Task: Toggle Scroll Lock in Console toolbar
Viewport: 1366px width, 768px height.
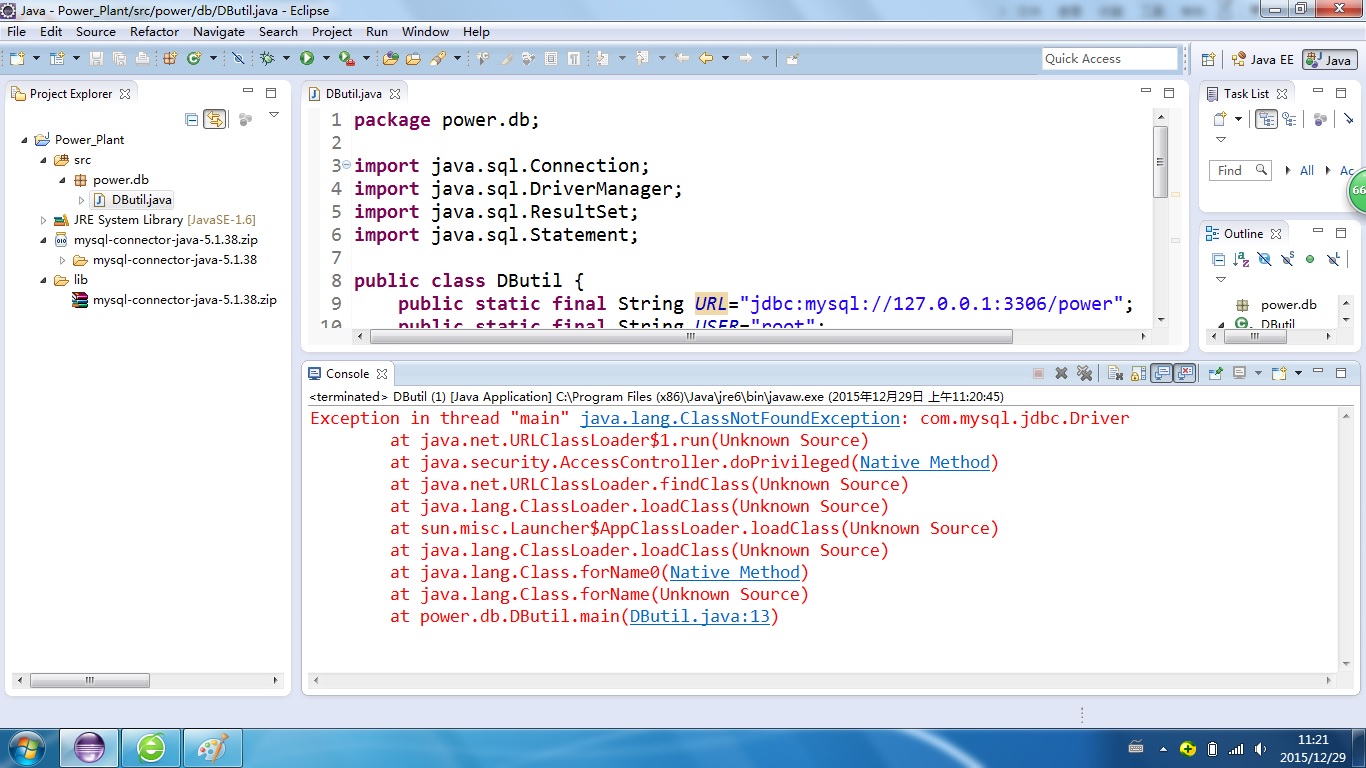Action: click(1138, 373)
